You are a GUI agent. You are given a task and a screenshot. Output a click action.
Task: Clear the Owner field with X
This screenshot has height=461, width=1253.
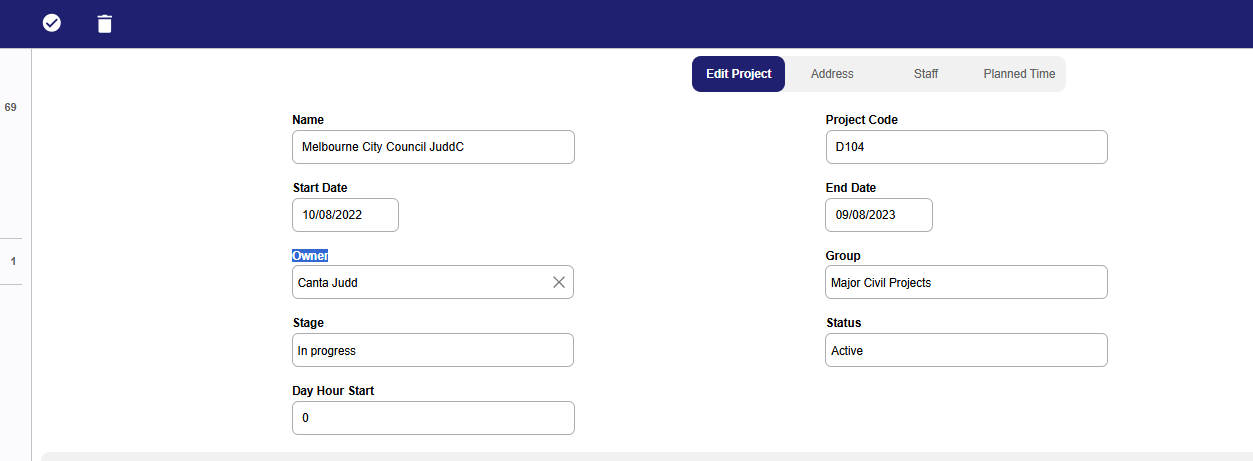click(x=559, y=283)
